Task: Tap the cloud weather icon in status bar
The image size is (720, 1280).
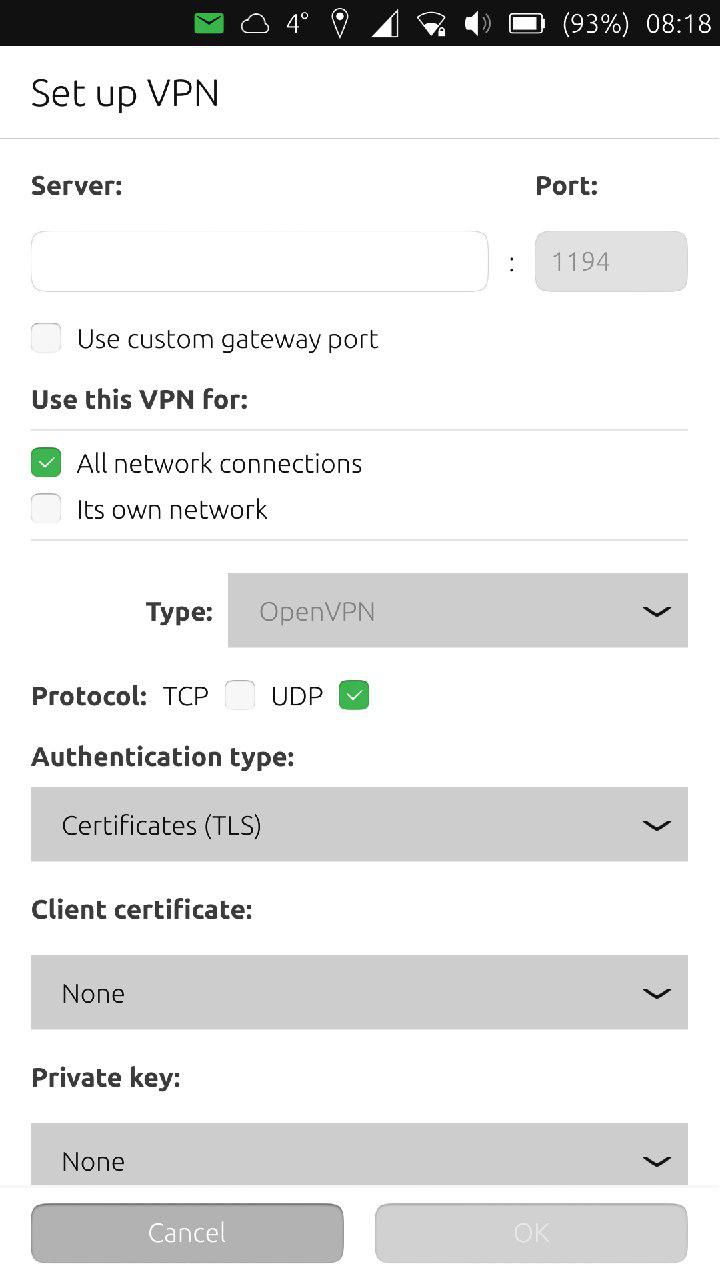Action: click(255, 24)
